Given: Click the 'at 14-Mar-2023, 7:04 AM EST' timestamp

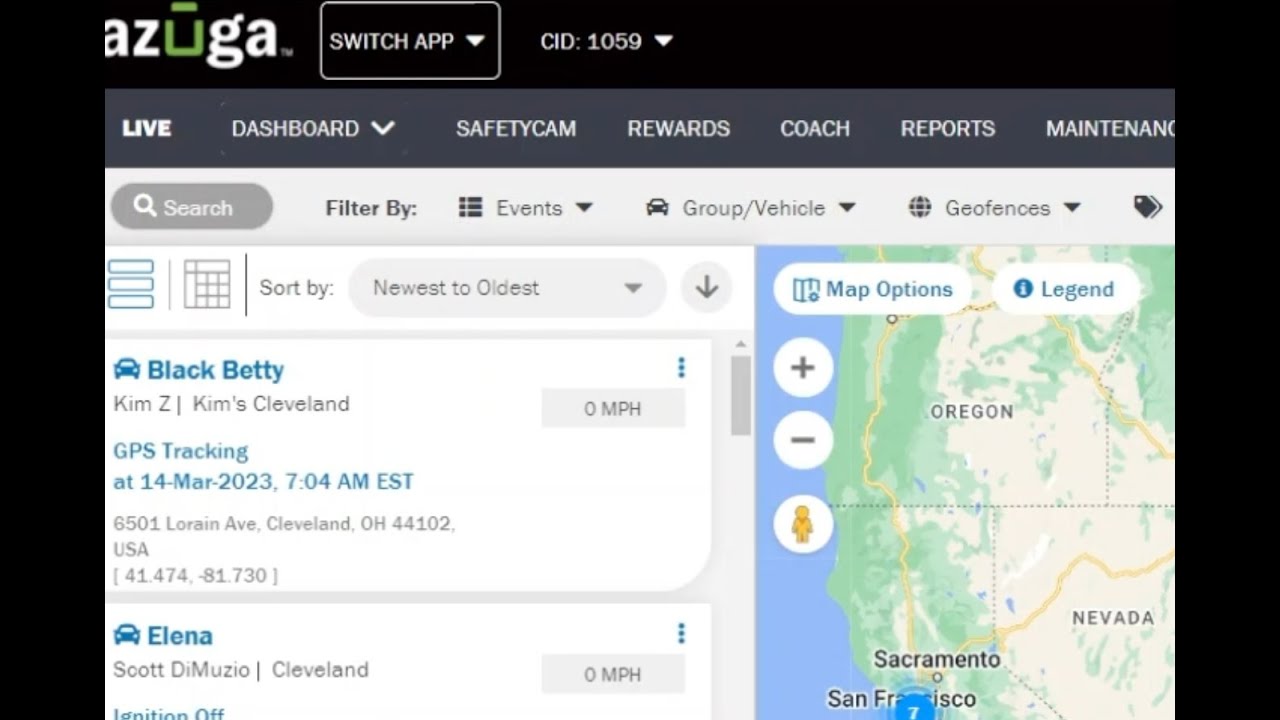Looking at the screenshot, I should click(x=263, y=481).
